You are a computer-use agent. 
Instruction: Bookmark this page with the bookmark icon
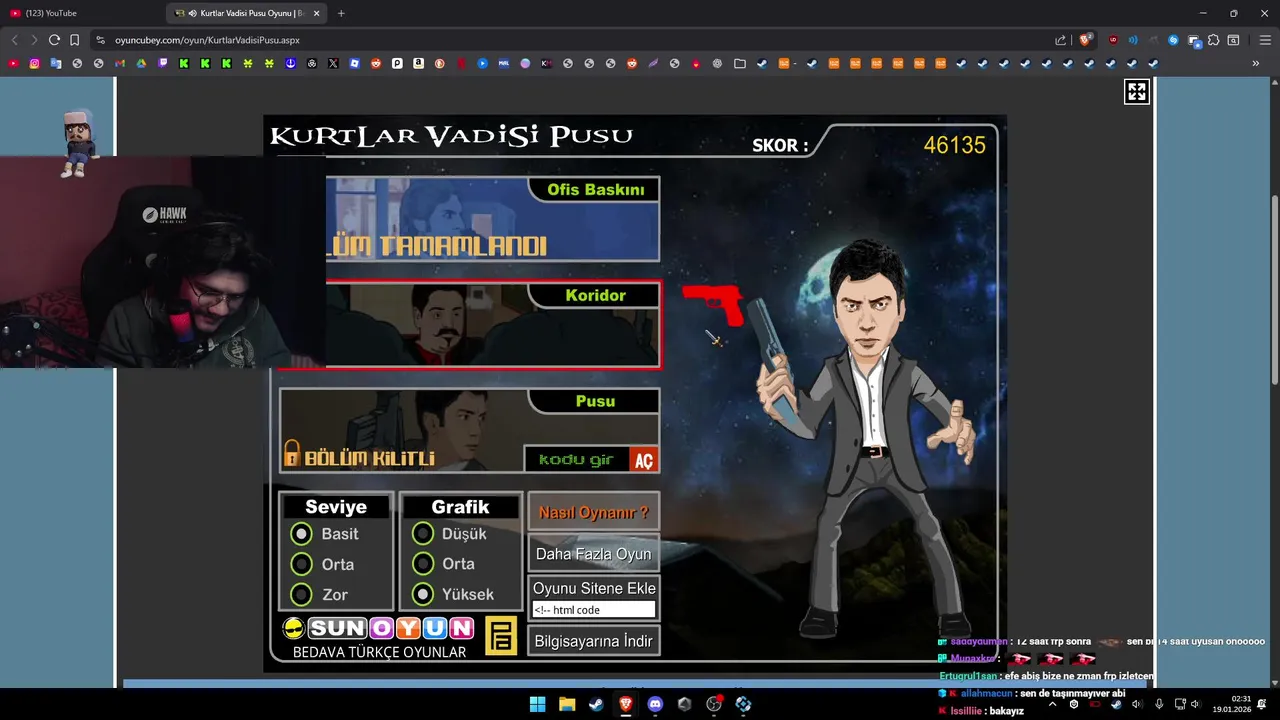click(74, 40)
